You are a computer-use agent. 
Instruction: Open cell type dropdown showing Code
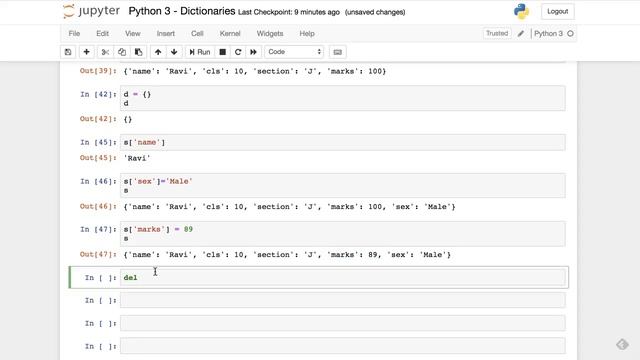pos(294,52)
